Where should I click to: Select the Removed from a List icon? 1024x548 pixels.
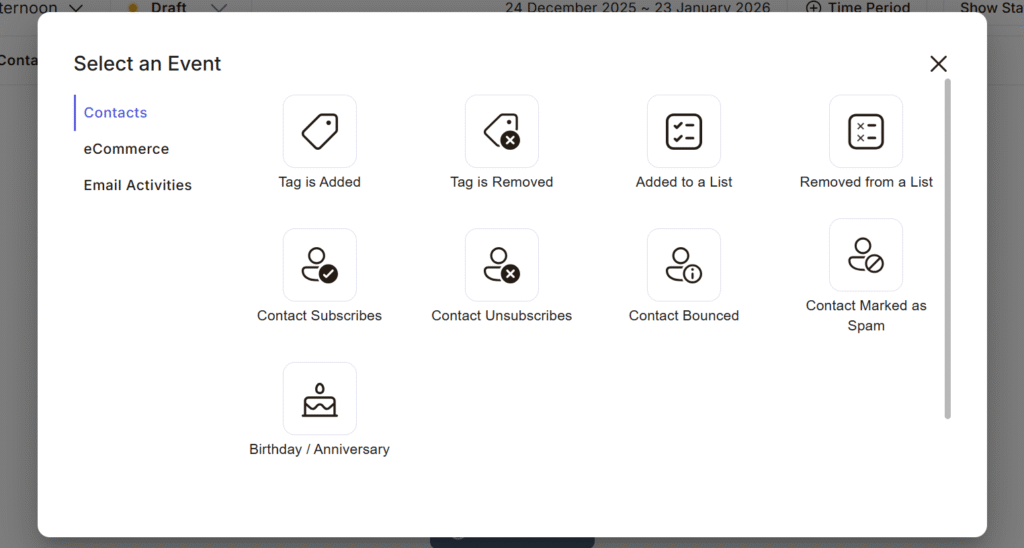coord(866,131)
